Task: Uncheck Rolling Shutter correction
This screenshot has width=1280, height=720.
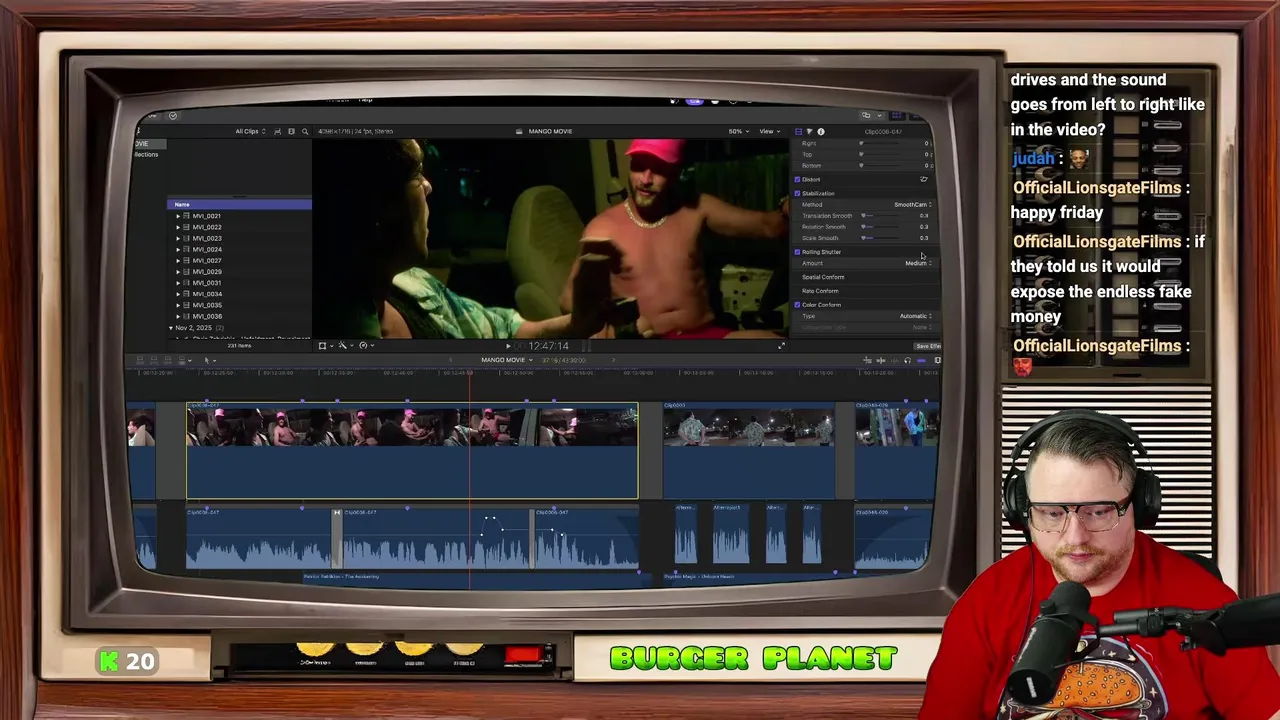Action: [x=798, y=252]
